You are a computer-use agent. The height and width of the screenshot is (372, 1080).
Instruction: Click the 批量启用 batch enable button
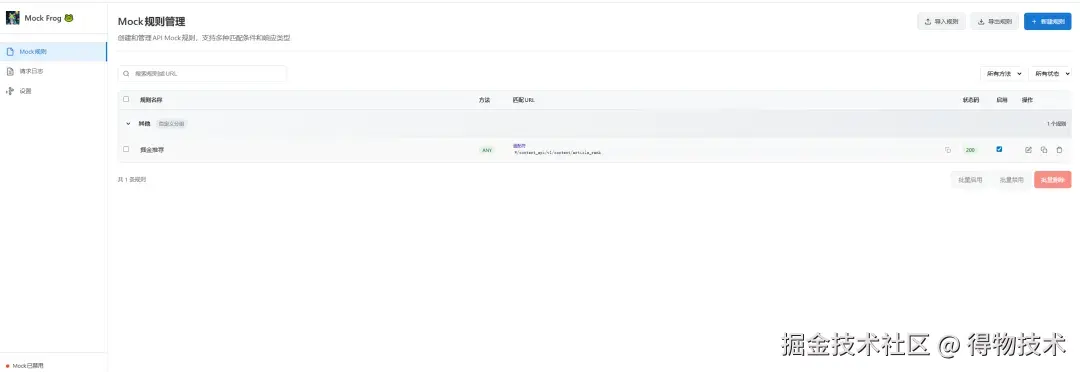(x=970, y=180)
